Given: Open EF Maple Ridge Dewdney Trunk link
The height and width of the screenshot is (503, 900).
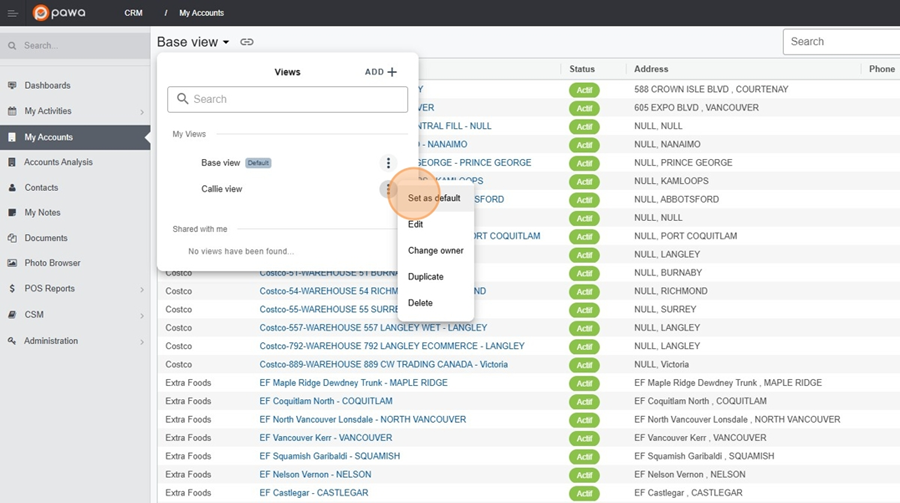Looking at the screenshot, I should (x=353, y=383).
